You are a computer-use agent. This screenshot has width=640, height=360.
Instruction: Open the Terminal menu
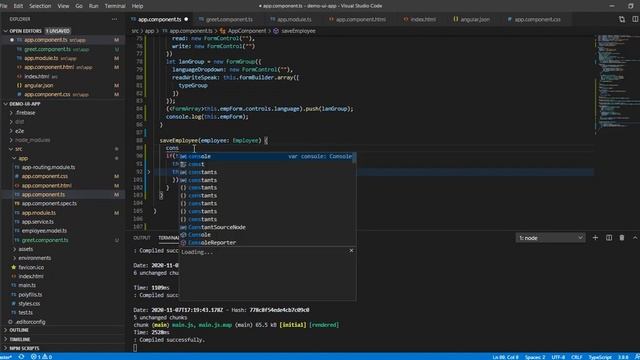click(x=115, y=6)
